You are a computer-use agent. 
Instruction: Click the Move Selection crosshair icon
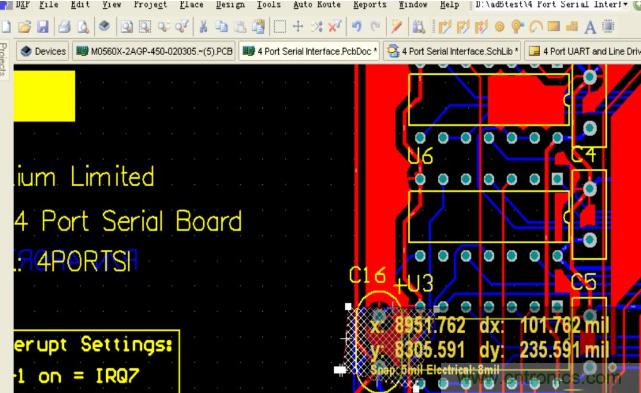298,27
